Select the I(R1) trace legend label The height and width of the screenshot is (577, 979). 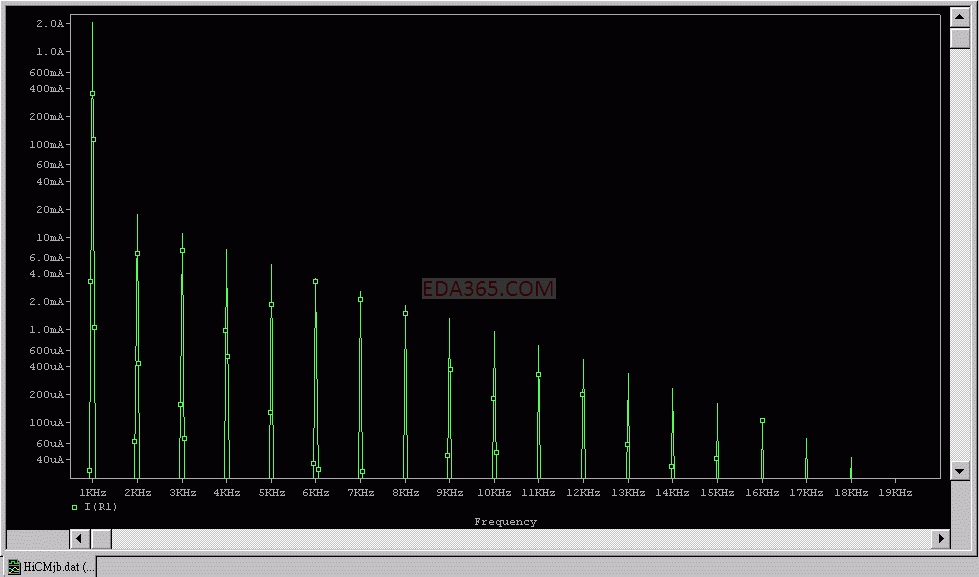101,507
